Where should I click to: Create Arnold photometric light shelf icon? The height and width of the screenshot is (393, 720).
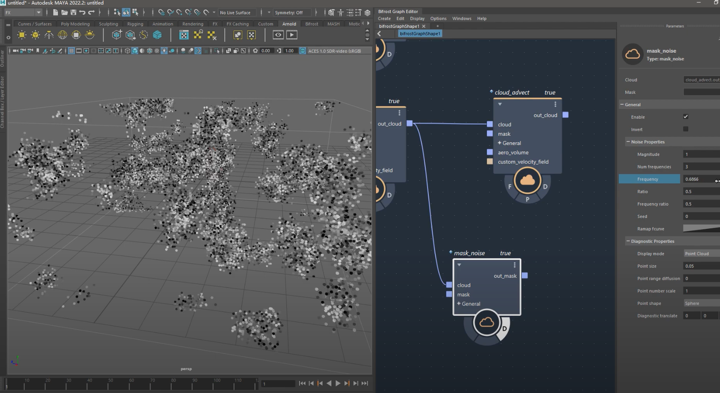(x=49, y=35)
